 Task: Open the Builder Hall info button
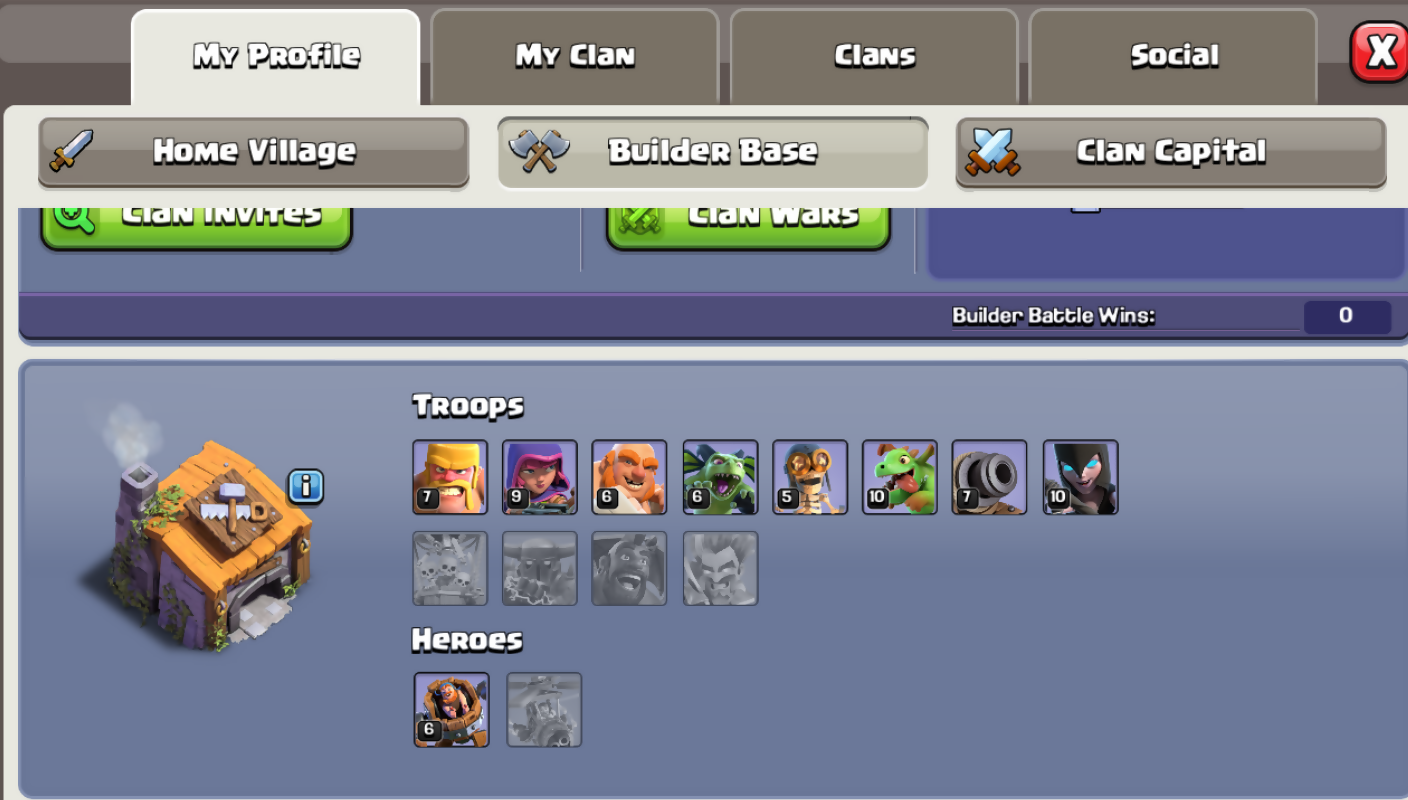[306, 487]
